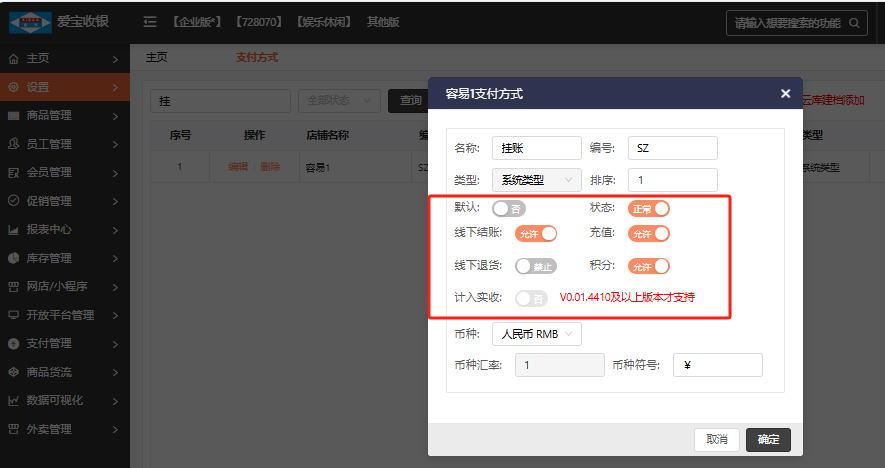Screen dimensions: 885x468
Task: Click the 确定 button
Action: tap(768, 439)
